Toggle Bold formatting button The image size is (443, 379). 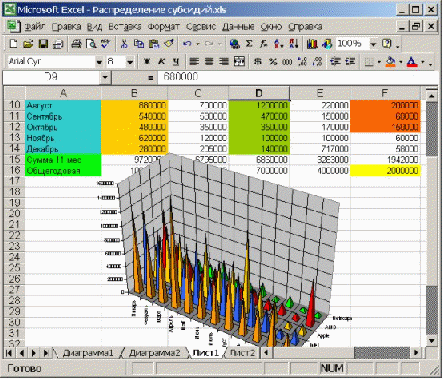coord(147,61)
